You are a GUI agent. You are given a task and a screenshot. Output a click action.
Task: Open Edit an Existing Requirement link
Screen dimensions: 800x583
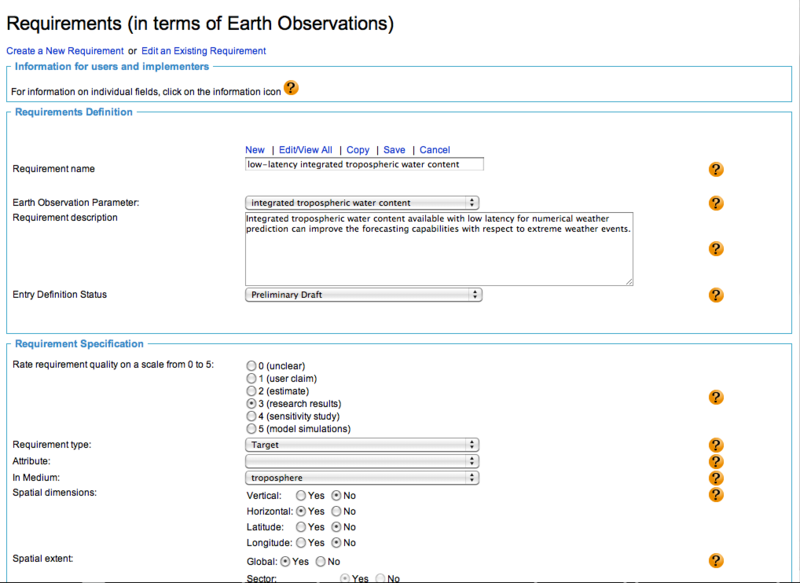point(203,50)
